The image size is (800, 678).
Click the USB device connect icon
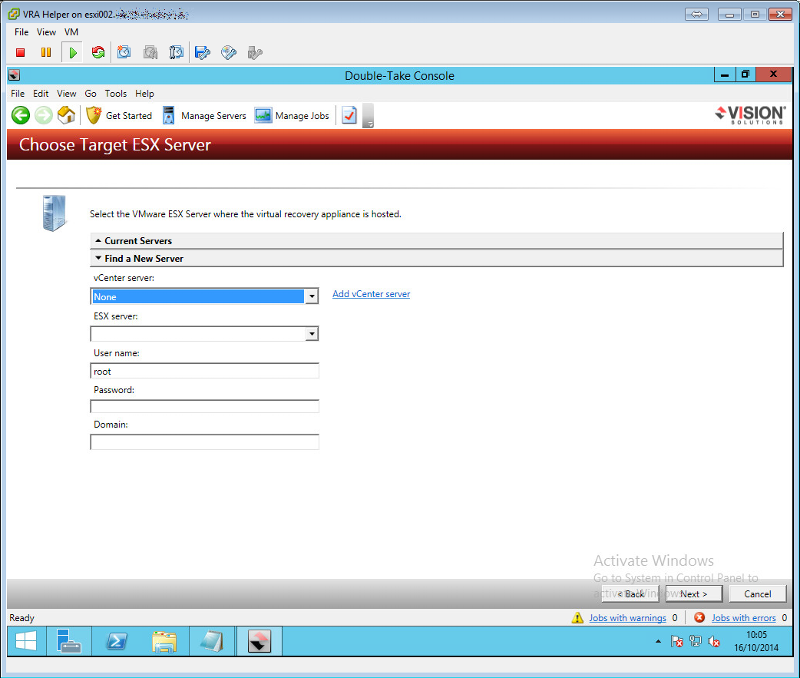[x=255, y=53]
